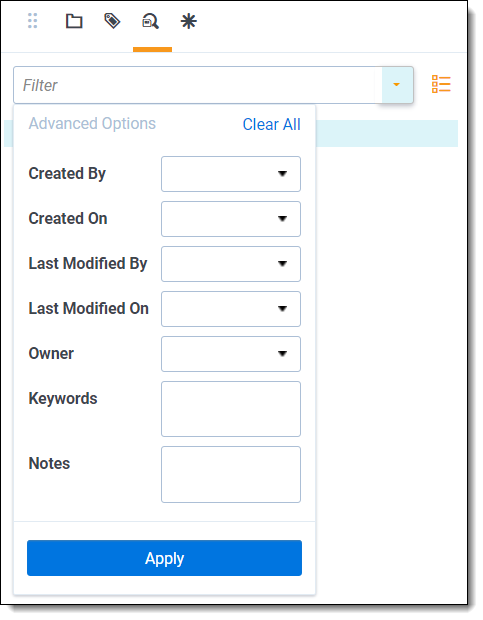The width and height of the screenshot is (483, 620).
Task: Open the Created By dropdown
Action: coord(231,174)
